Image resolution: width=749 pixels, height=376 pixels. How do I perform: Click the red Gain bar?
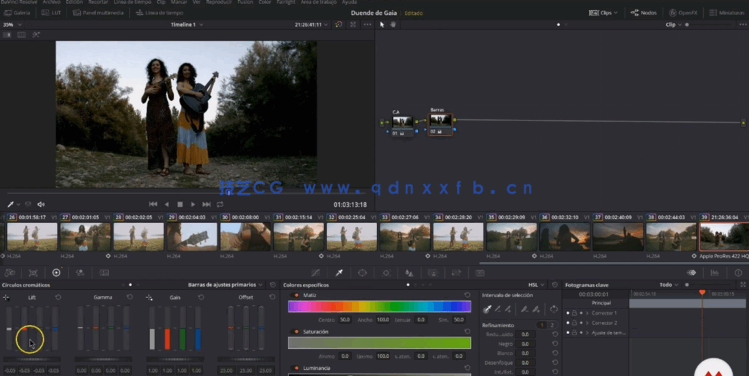click(167, 339)
